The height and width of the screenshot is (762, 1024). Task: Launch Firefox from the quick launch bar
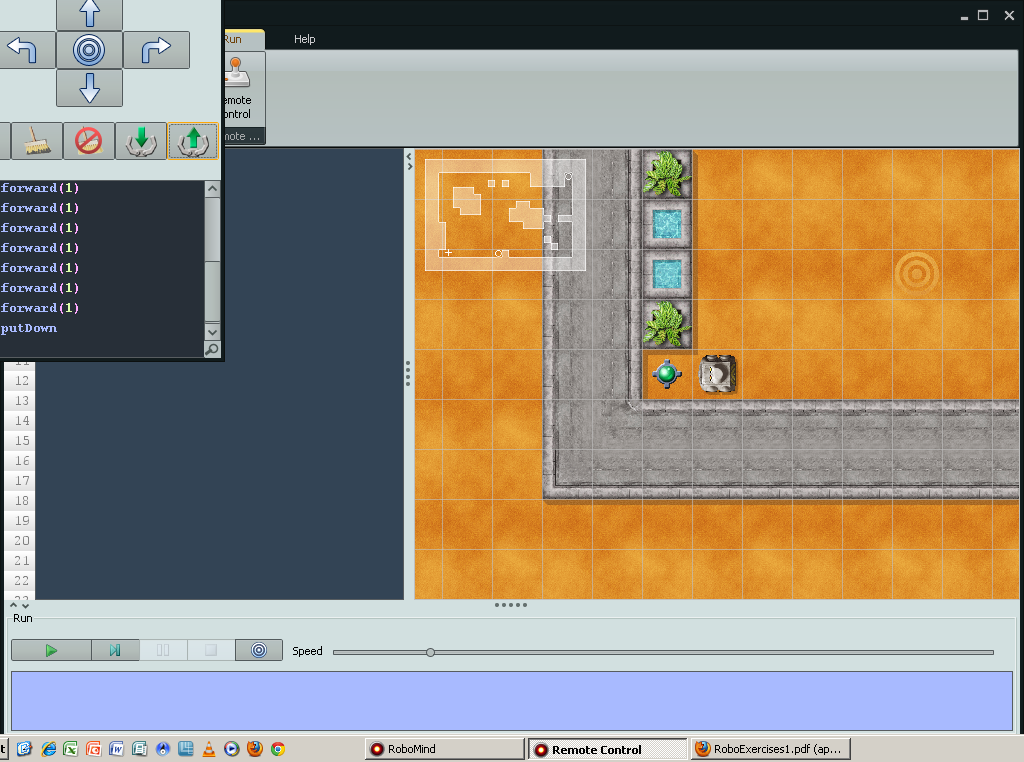click(x=255, y=749)
